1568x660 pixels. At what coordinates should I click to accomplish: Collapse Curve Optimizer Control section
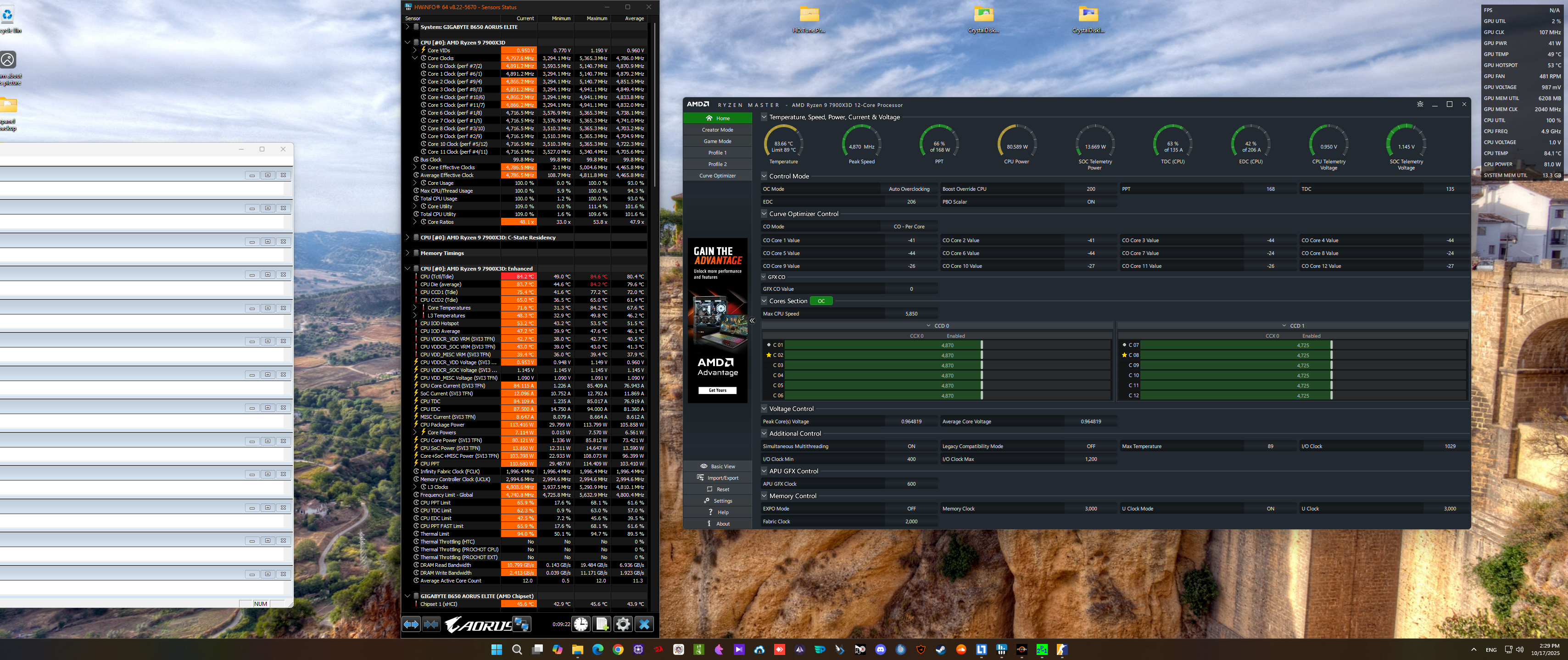[764, 214]
